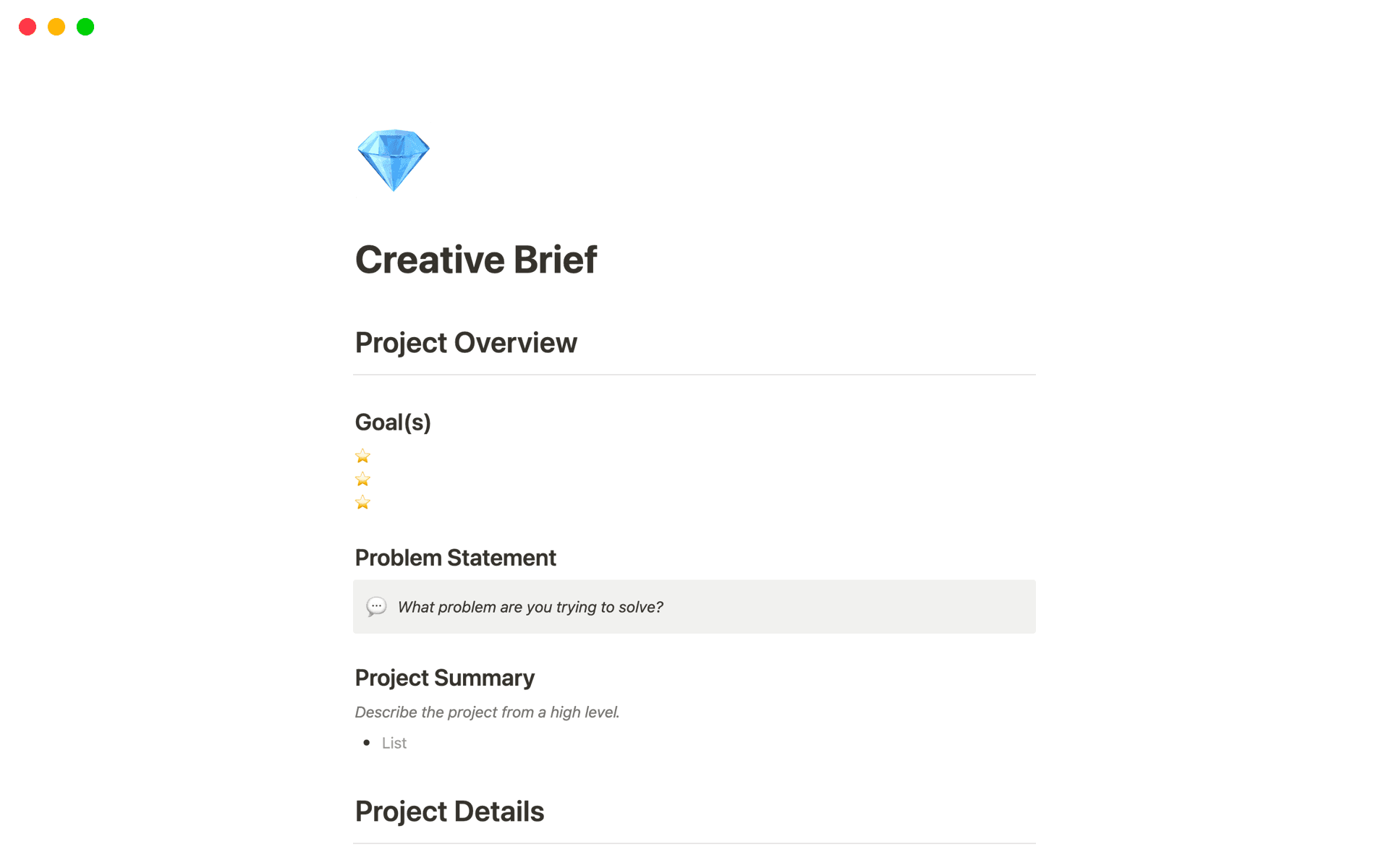Click the italic project description line
Viewport: 1389px width, 868px height.
[487, 712]
